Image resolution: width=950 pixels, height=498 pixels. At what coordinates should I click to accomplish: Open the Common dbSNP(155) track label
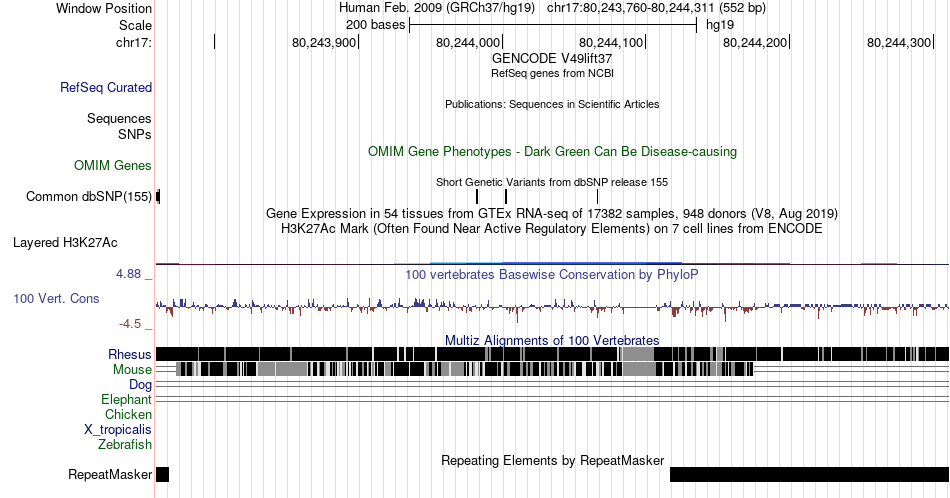(x=88, y=196)
